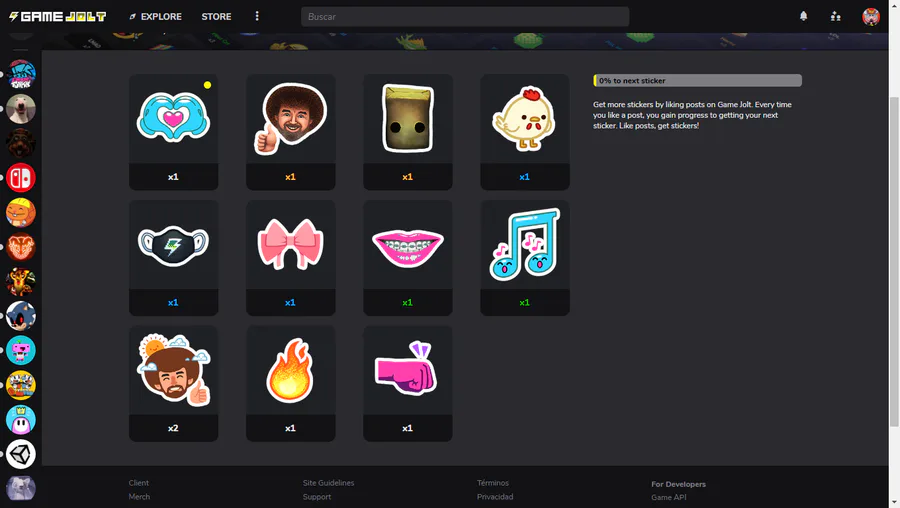Select the lightning face mask sticker
The height and width of the screenshot is (508, 900).
pos(173,245)
